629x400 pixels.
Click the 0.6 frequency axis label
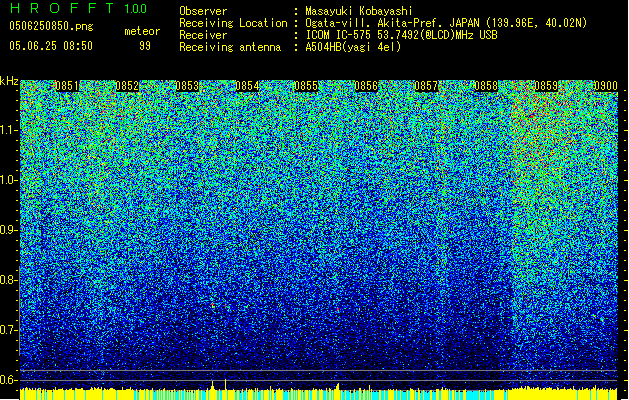(8, 380)
